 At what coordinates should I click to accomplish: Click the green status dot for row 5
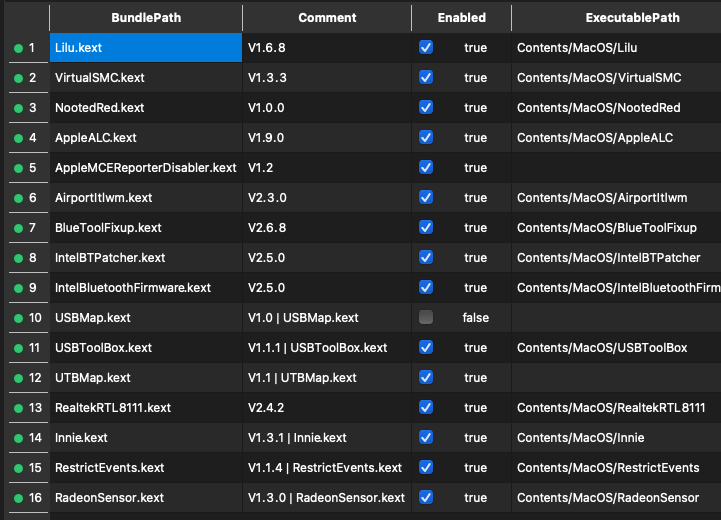[x=18, y=168]
